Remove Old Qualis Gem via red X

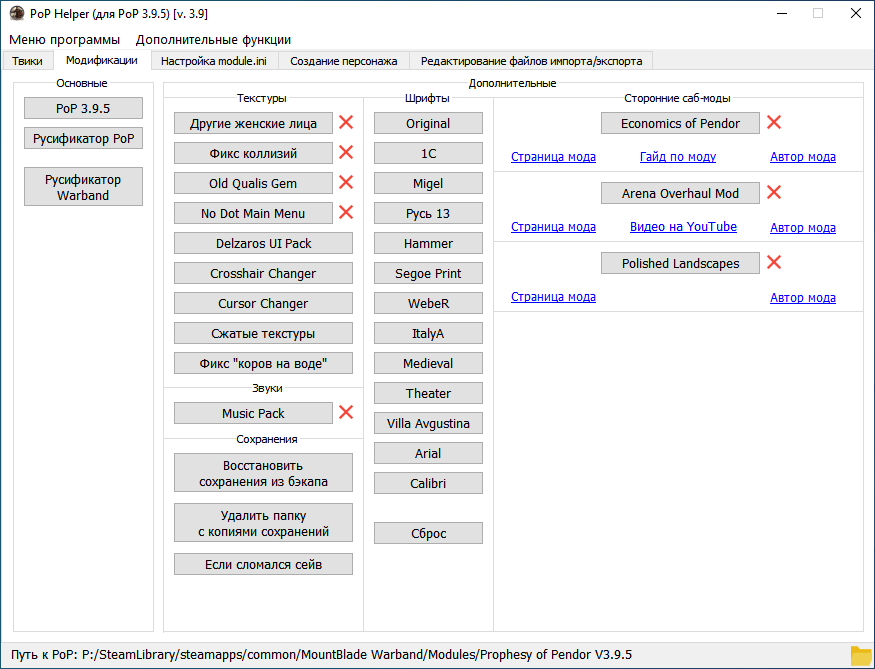click(346, 183)
